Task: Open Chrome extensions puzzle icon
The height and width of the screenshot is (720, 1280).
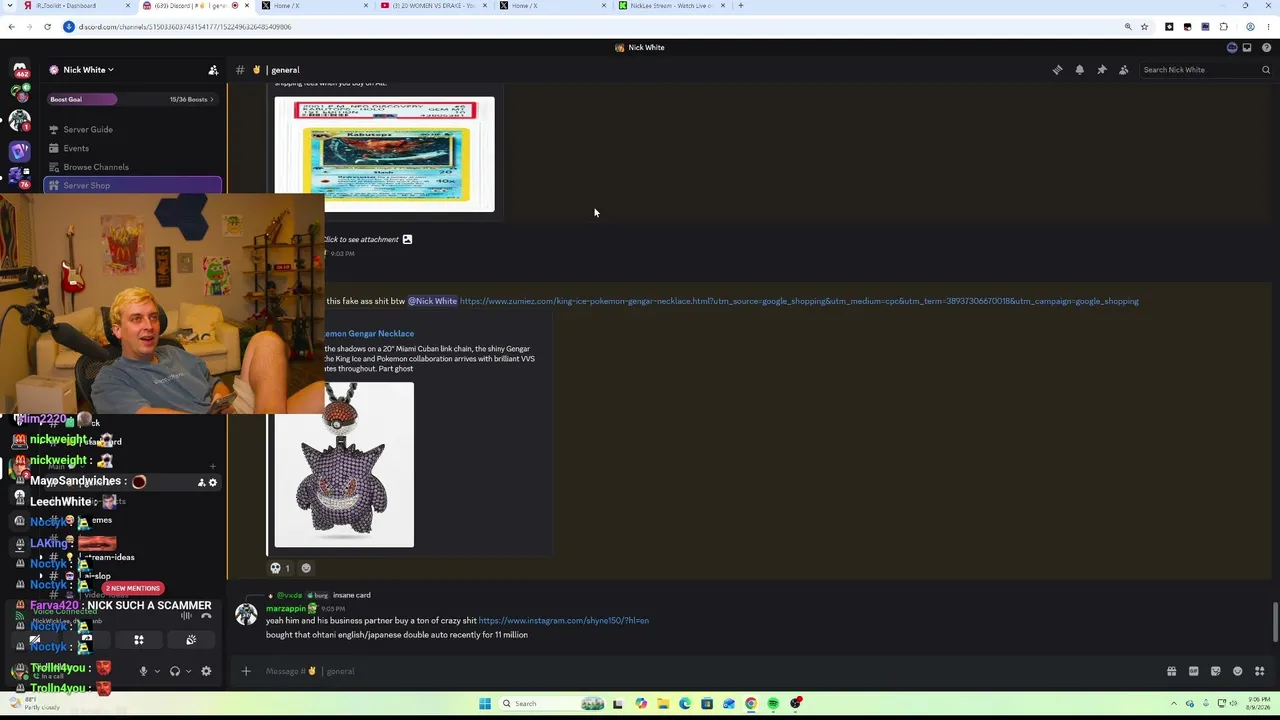Action: tap(1223, 27)
